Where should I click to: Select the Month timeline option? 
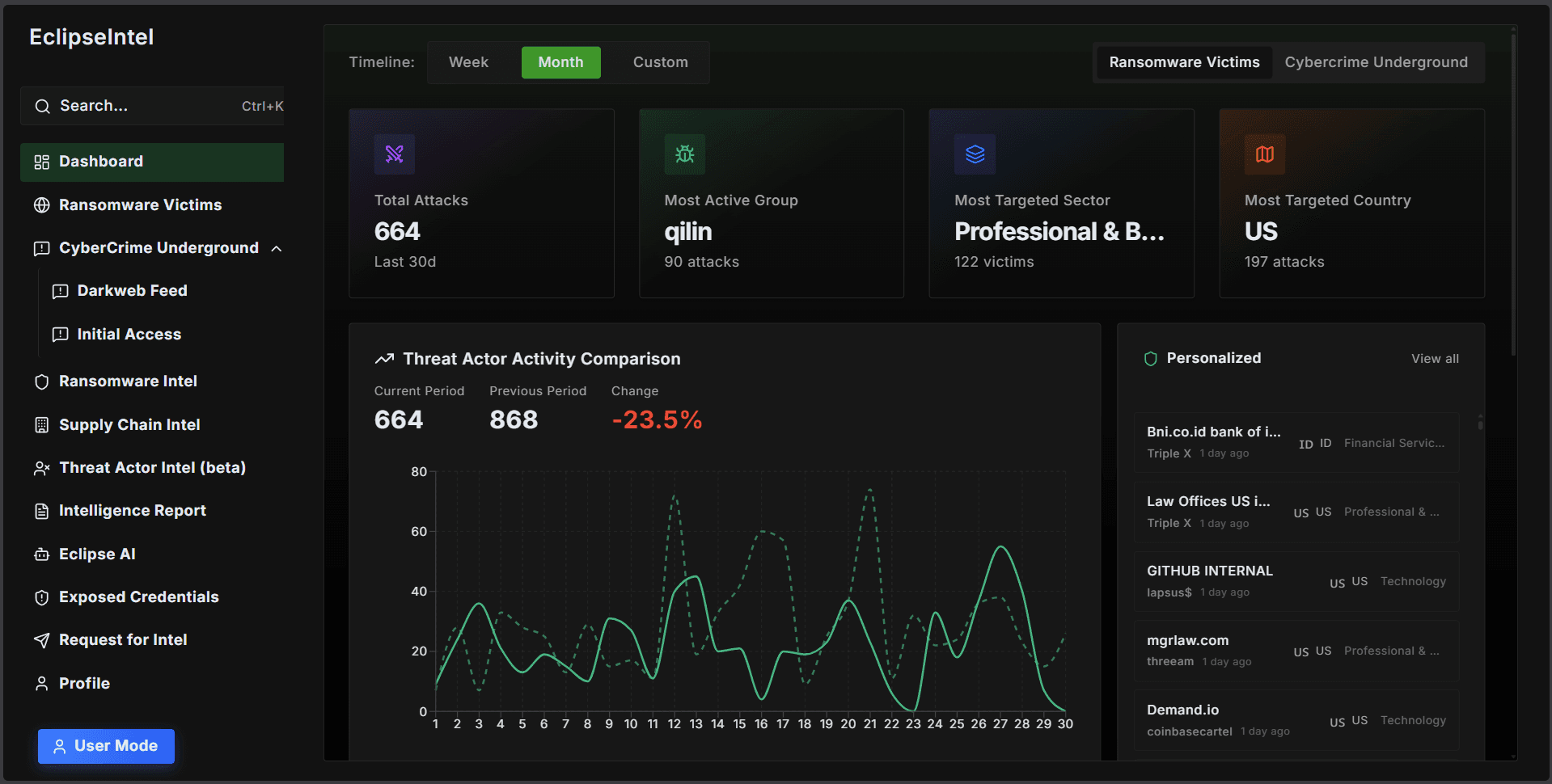(561, 62)
